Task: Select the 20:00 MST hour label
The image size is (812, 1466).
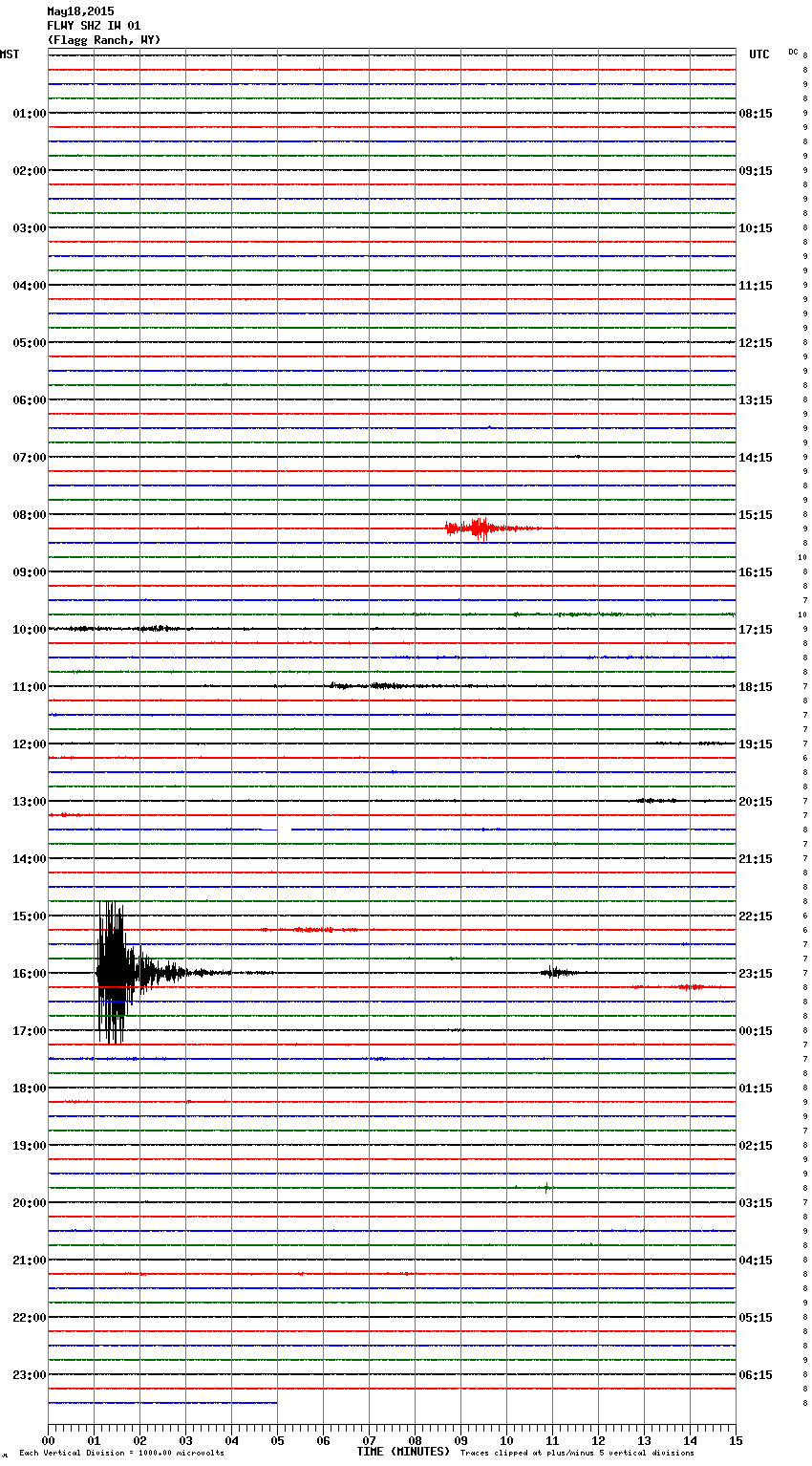Action: 29,1203
